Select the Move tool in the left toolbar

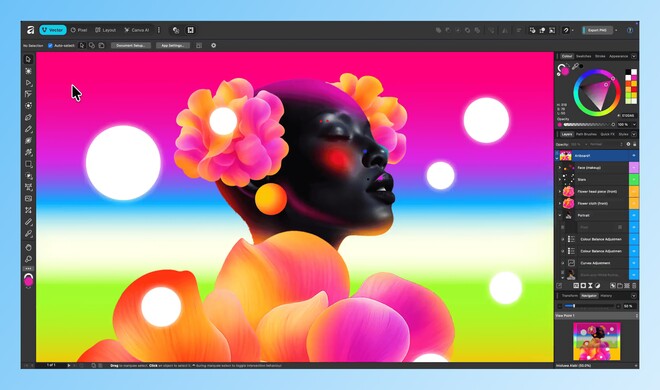click(29, 59)
